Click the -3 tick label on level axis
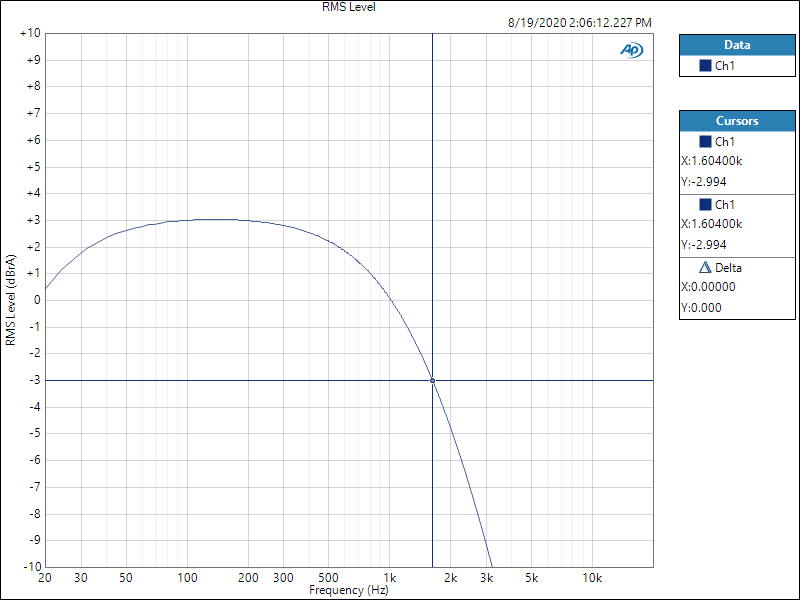This screenshot has height=600, width=800. [x=35, y=380]
